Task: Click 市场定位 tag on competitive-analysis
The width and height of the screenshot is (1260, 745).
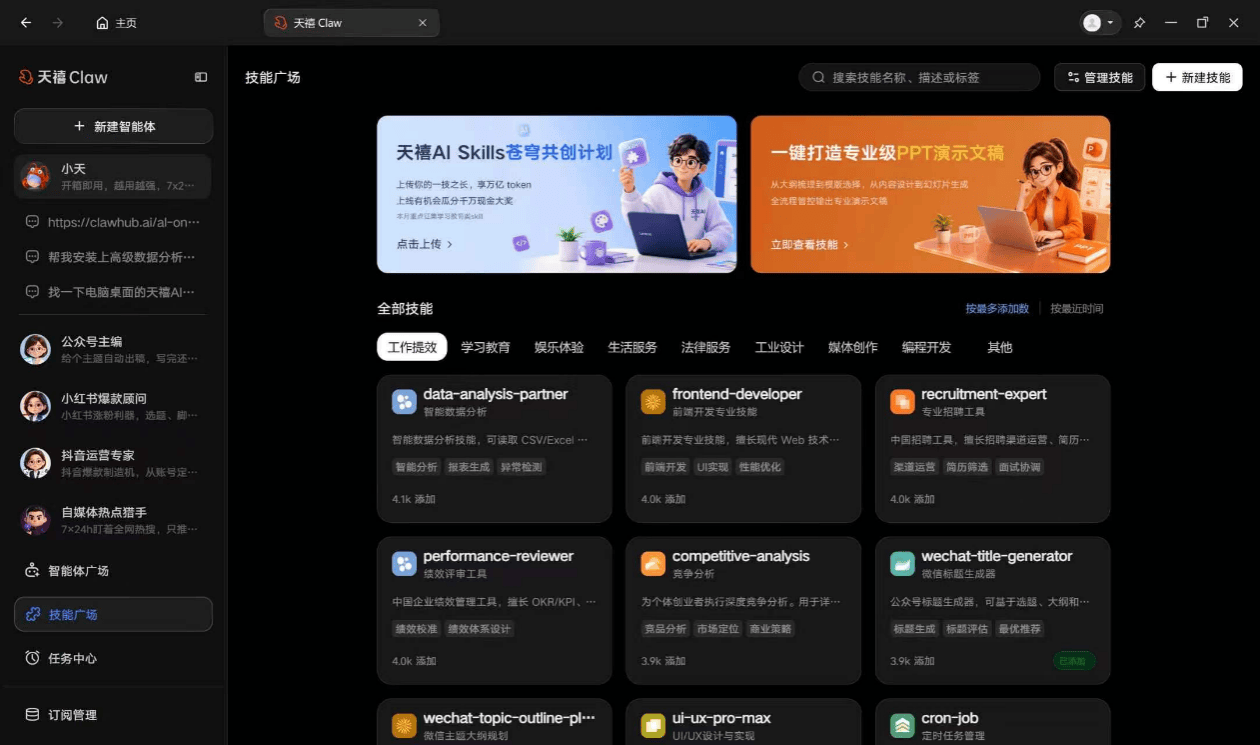Action: click(x=718, y=629)
